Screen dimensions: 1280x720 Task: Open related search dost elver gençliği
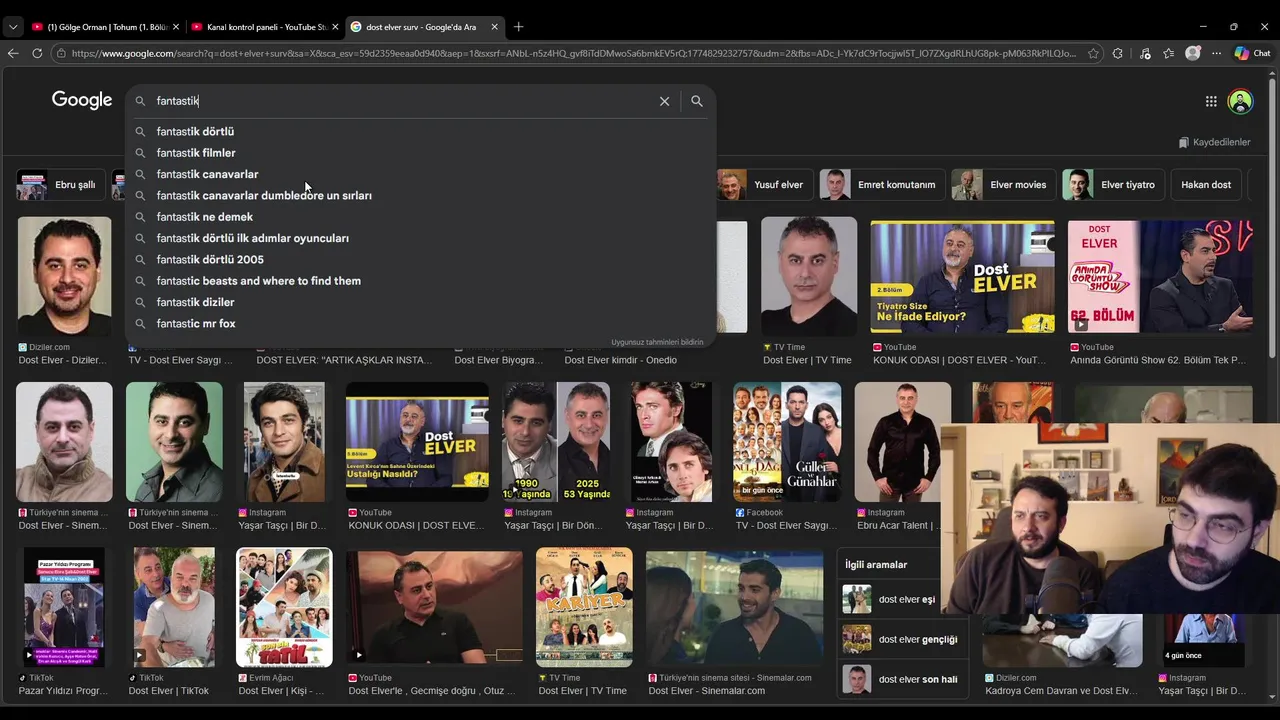[900, 640]
